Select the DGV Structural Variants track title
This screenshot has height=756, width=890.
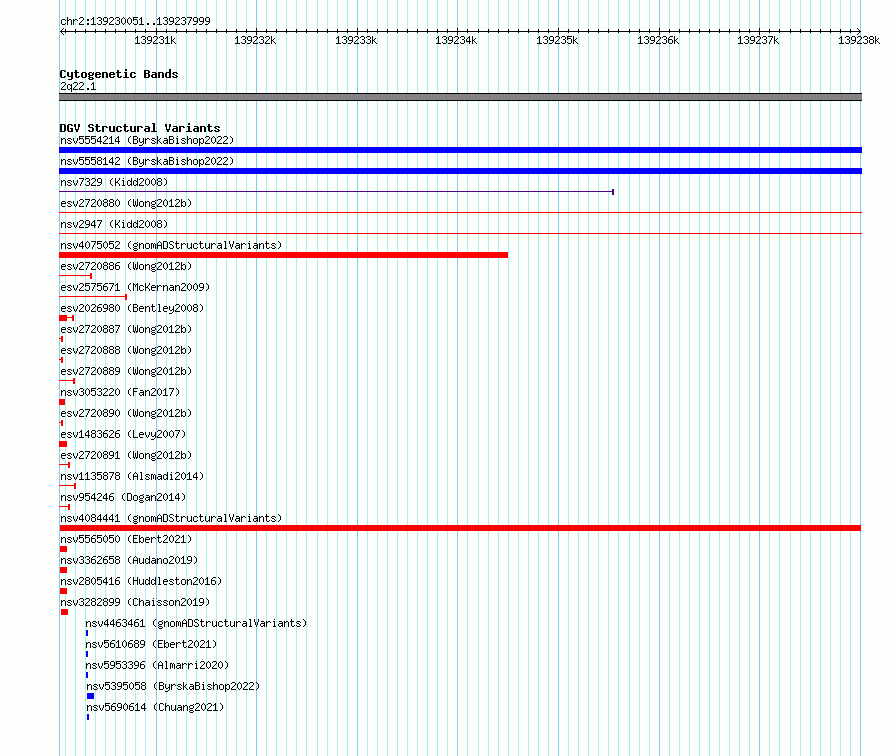pyautogui.click(x=140, y=128)
